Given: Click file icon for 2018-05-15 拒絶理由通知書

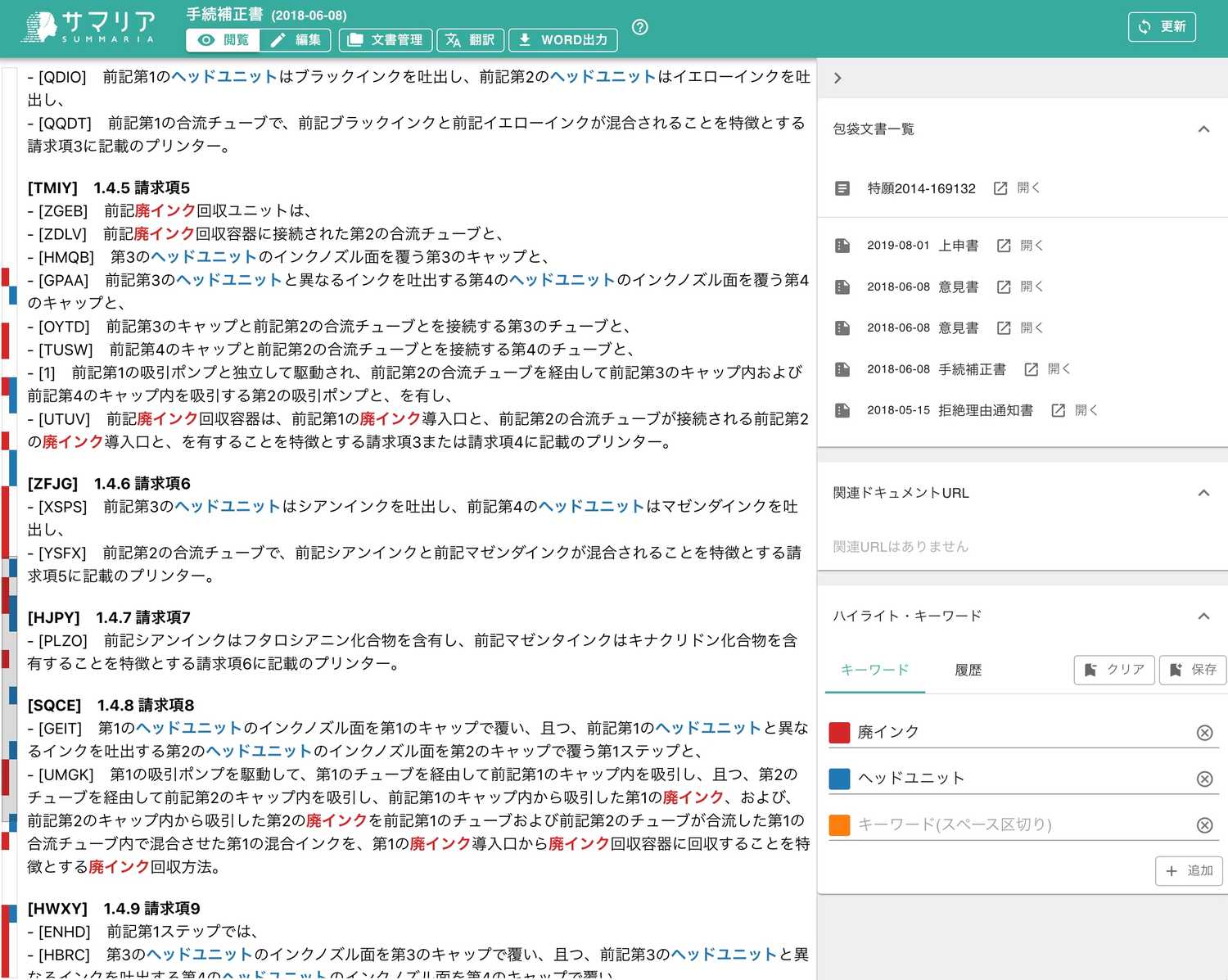Looking at the screenshot, I should (x=842, y=410).
